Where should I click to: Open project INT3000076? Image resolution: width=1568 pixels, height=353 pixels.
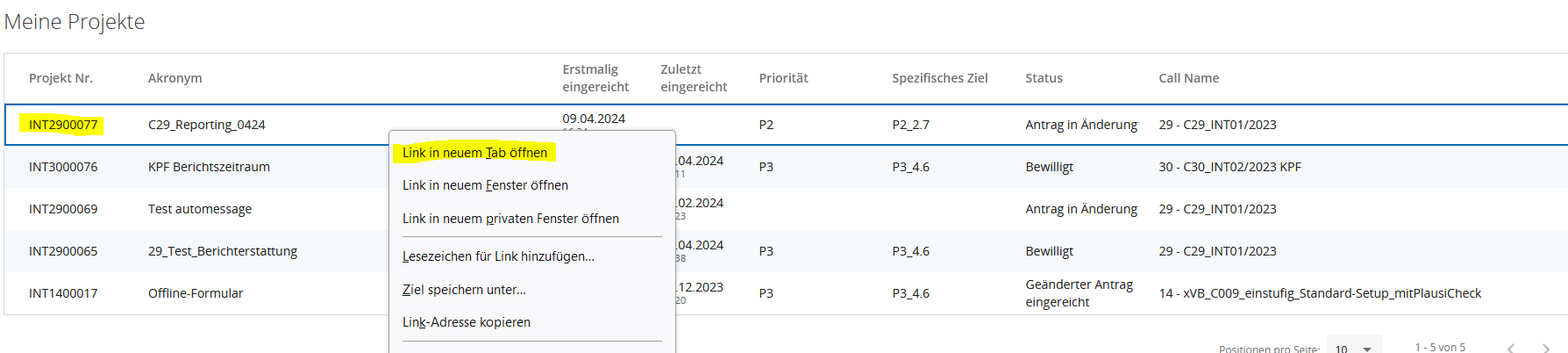[x=63, y=167]
